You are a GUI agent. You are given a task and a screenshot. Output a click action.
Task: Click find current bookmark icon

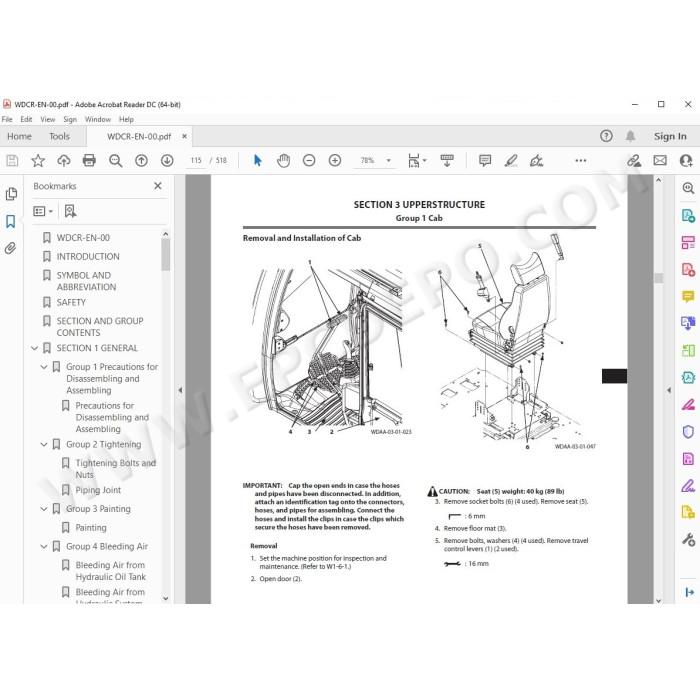(70, 211)
